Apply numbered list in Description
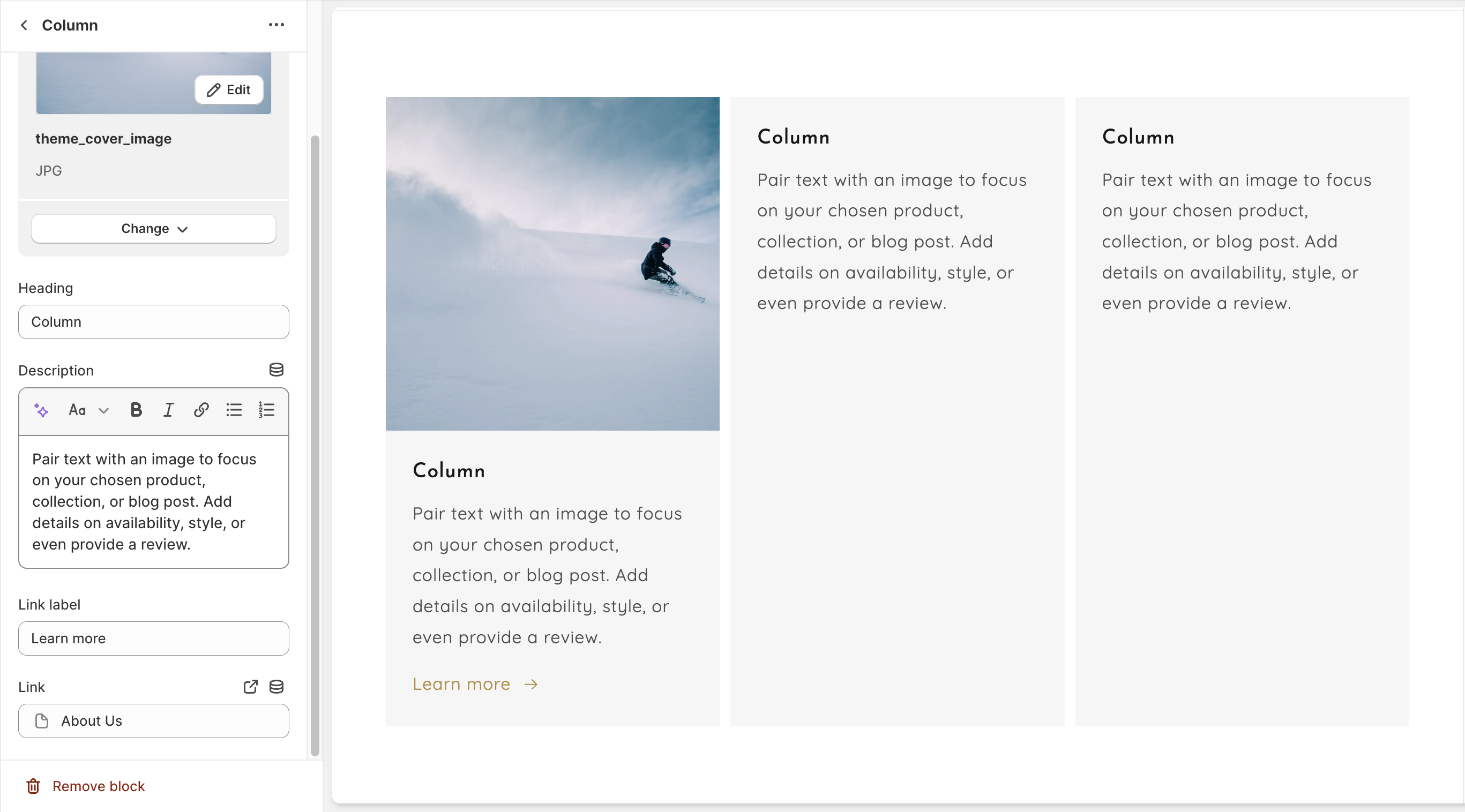 pos(266,410)
